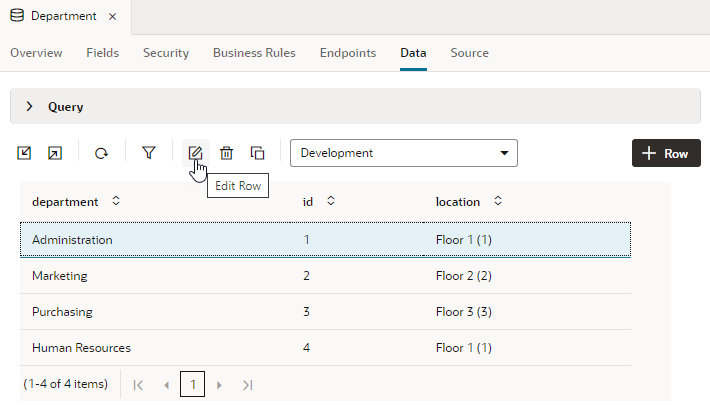Screen dimensions: 710x407
Task: Go to the last page arrow
Action: click(247, 384)
